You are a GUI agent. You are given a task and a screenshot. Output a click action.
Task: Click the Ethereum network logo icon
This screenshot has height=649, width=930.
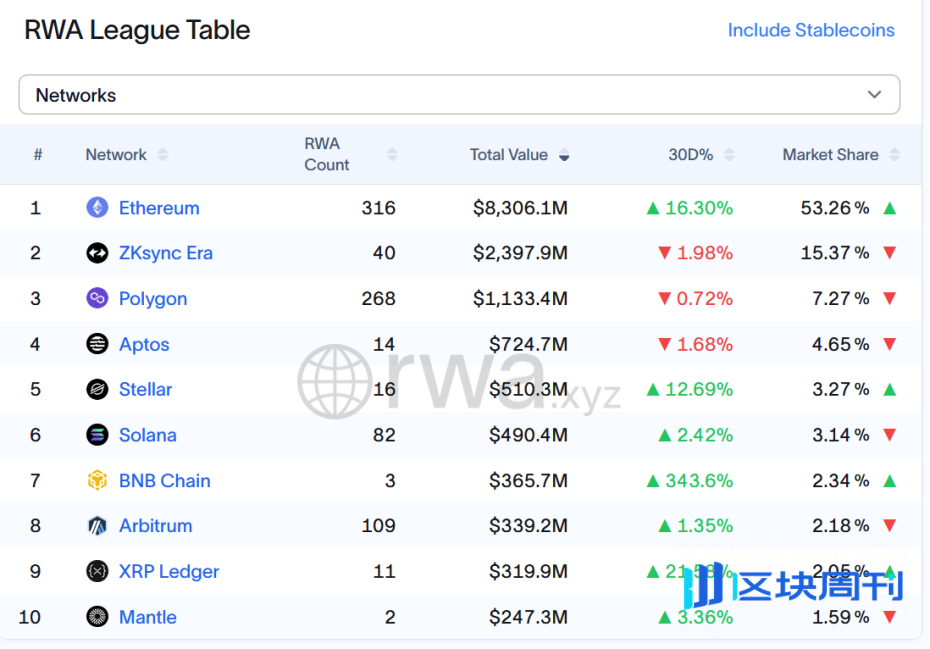(x=97, y=208)
